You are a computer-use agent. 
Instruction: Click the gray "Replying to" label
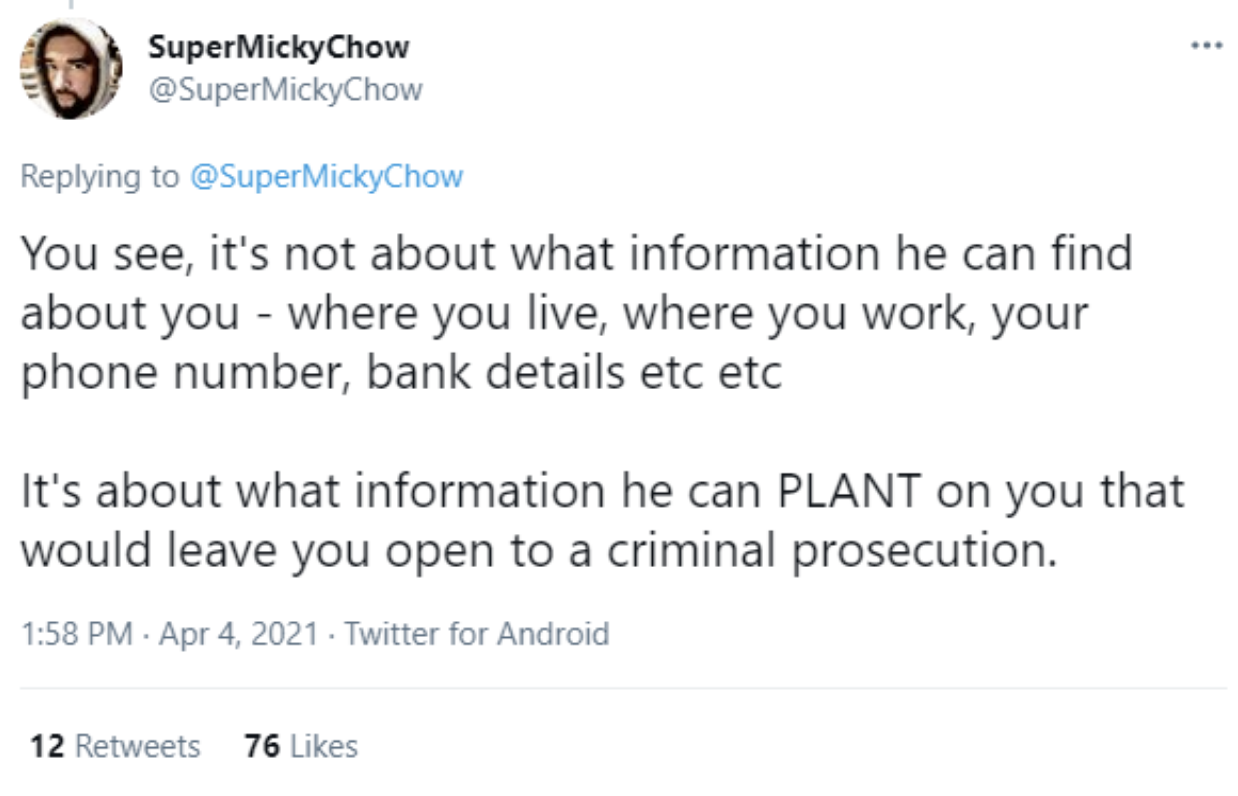[x=100, y=178]
